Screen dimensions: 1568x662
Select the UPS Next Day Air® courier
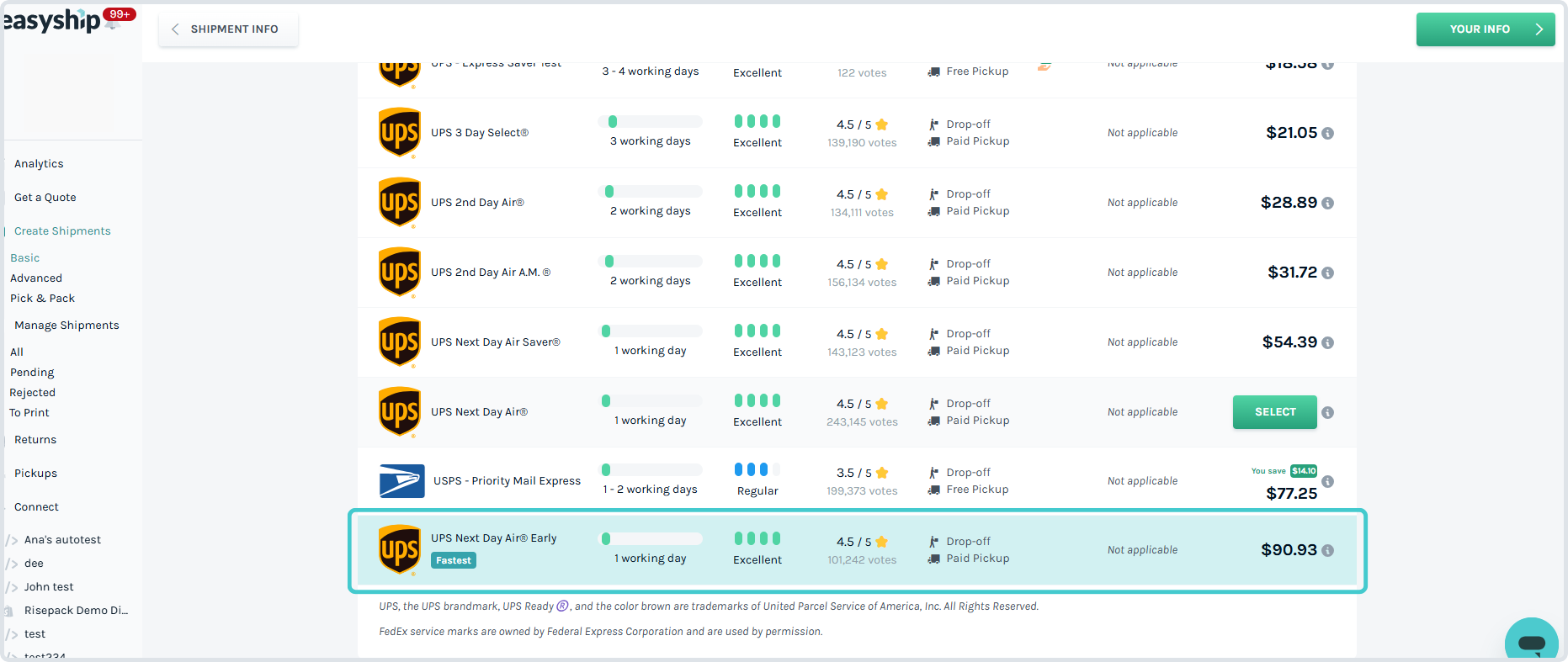1274,412
